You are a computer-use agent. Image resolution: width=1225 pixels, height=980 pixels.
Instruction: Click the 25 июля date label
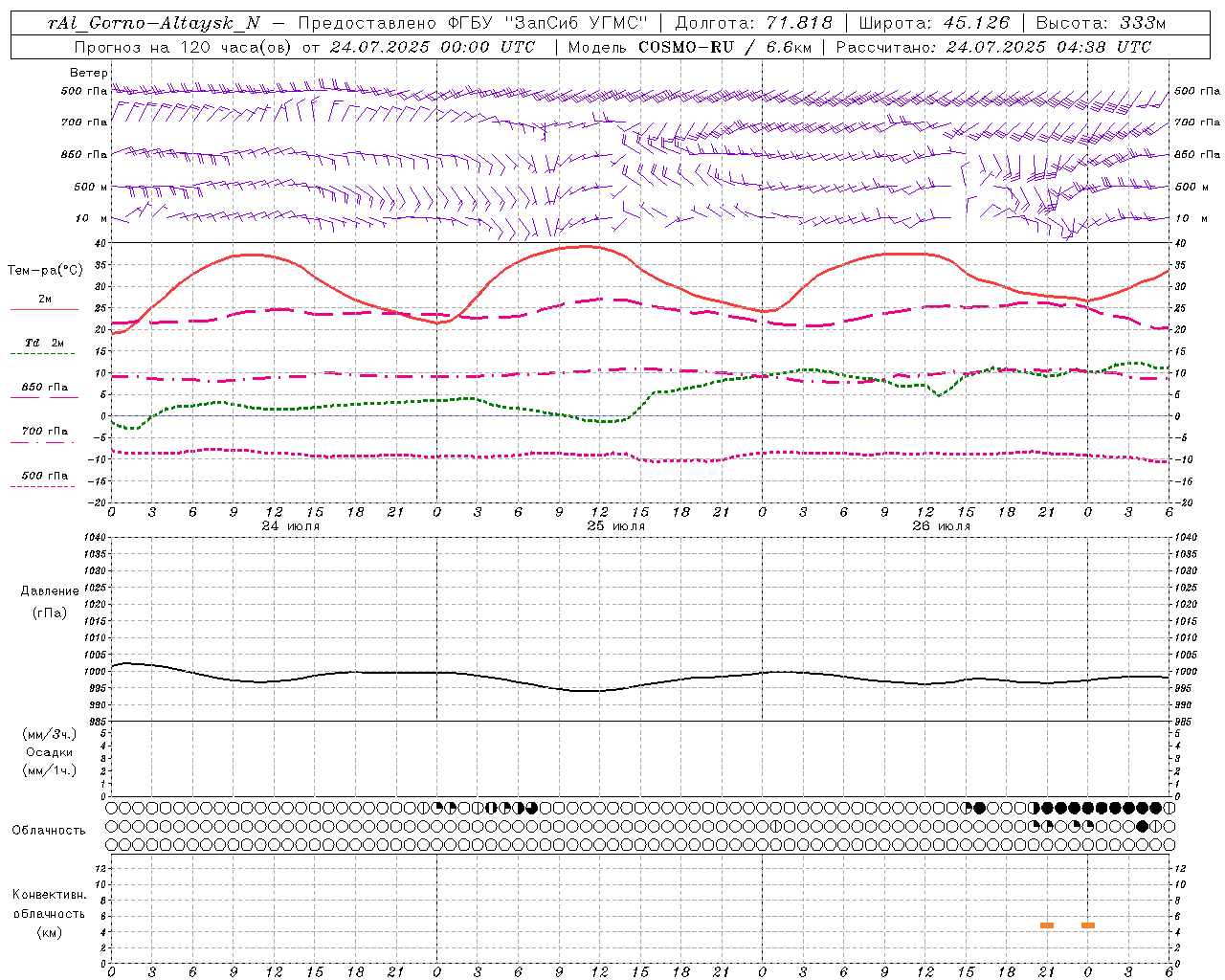coord(615,526)
